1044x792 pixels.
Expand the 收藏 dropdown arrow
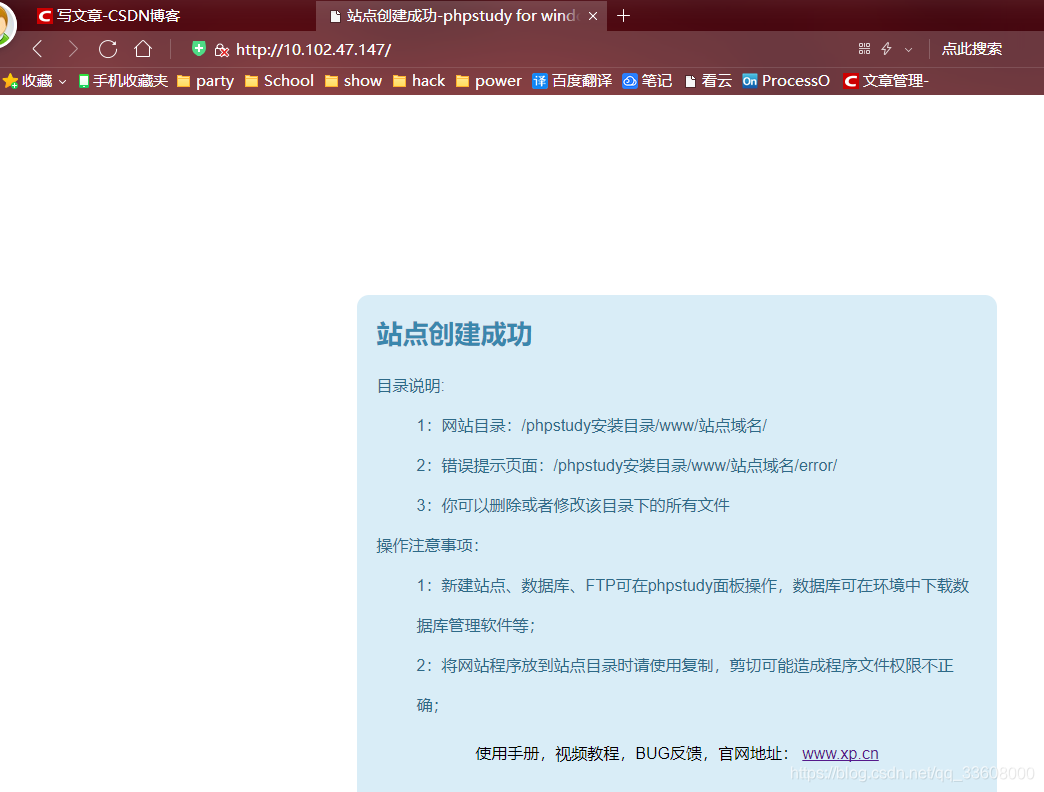[63, 82]
